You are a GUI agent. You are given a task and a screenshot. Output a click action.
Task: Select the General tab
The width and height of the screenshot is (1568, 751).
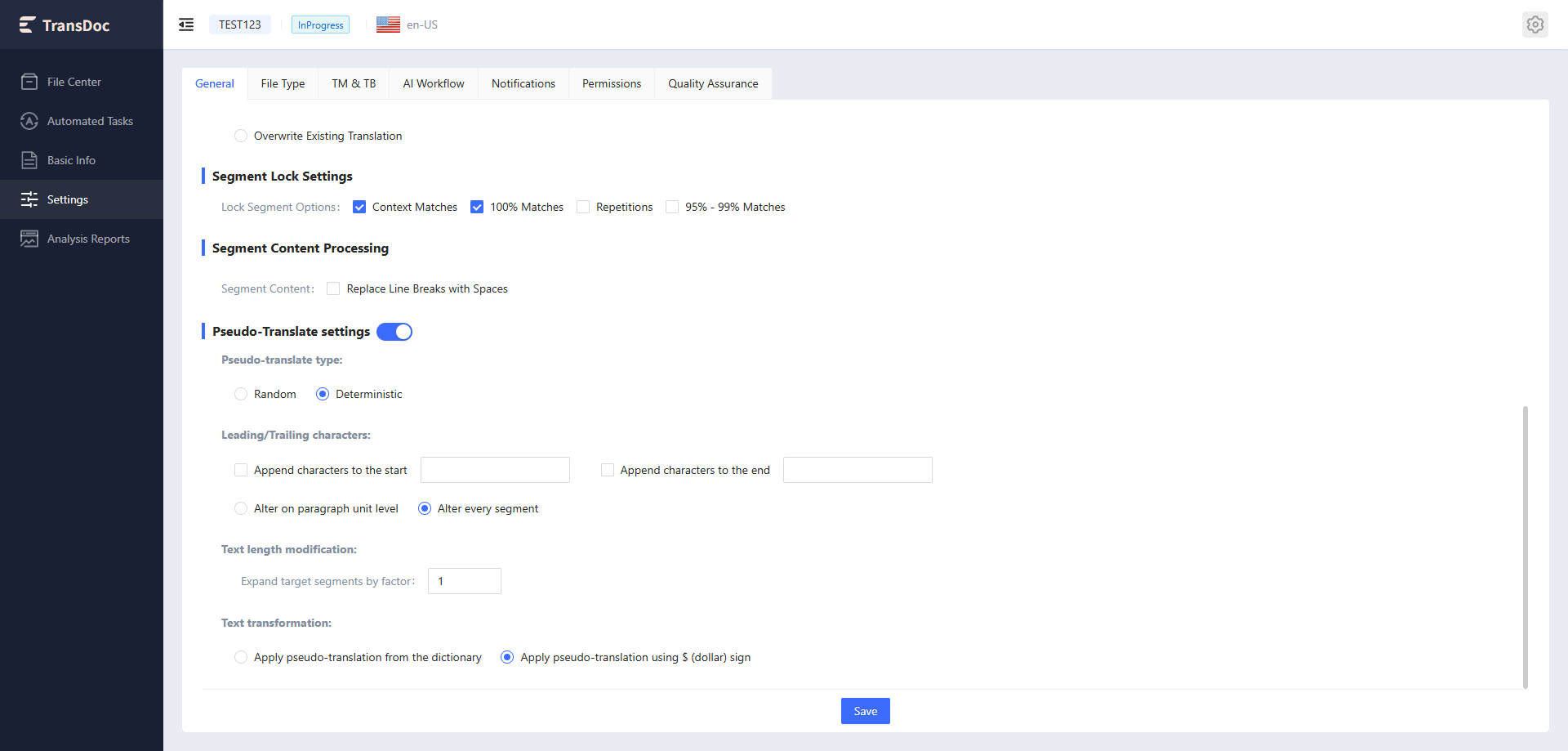215,83
